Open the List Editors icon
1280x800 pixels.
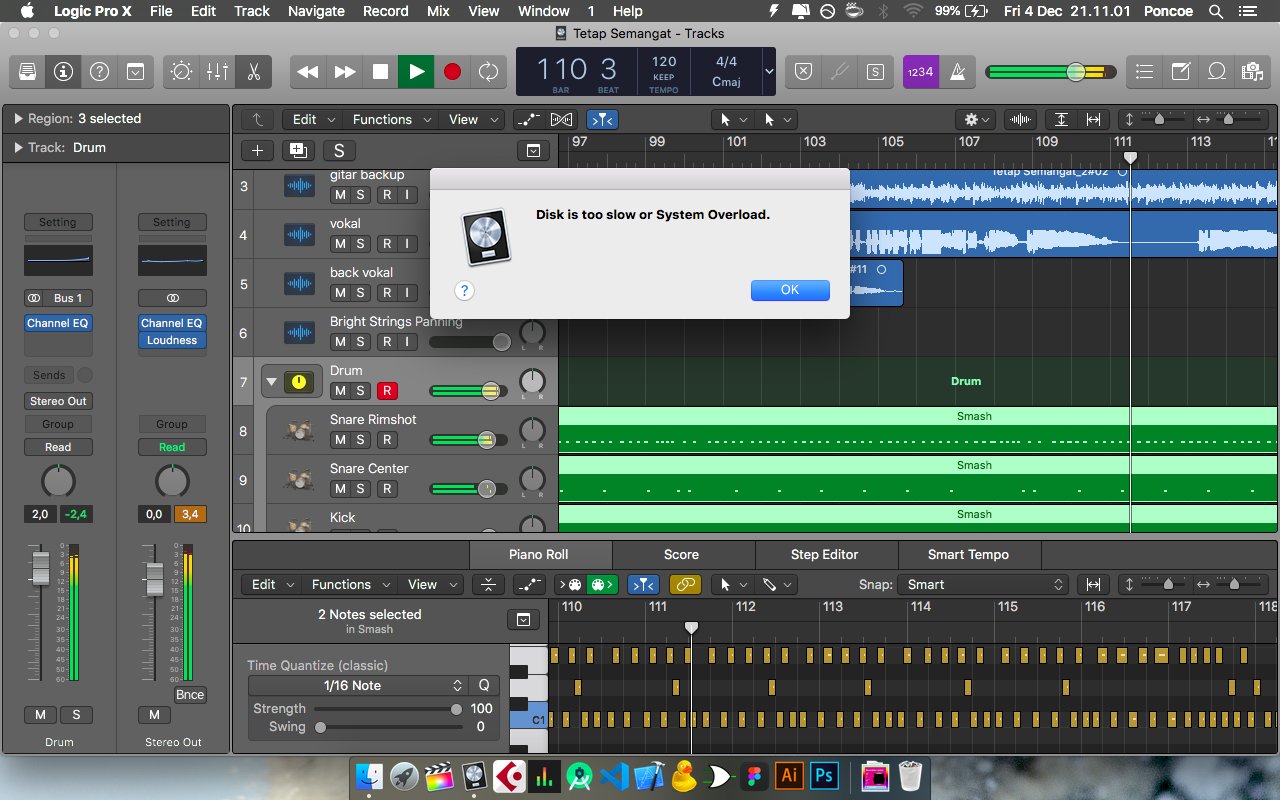click(x=1145, y=72)
